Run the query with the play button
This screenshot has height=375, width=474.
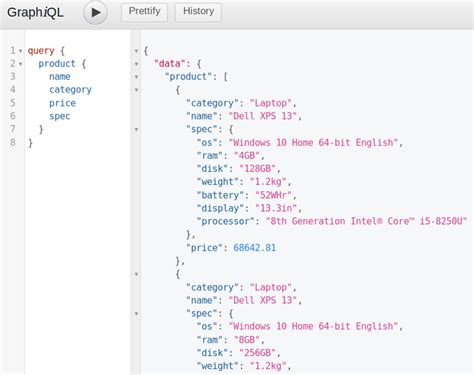click(95, 12)
